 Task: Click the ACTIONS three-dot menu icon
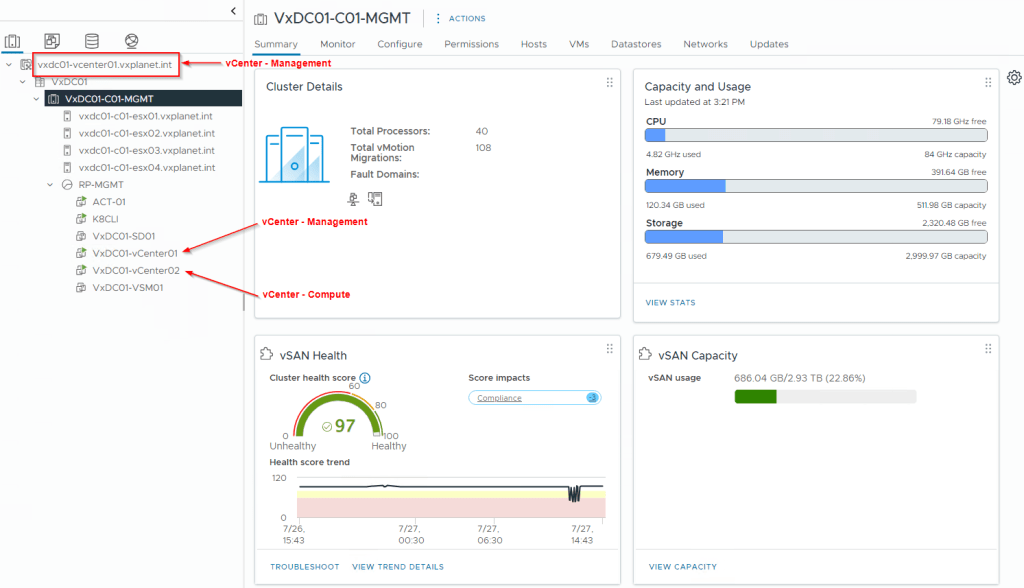438,18
